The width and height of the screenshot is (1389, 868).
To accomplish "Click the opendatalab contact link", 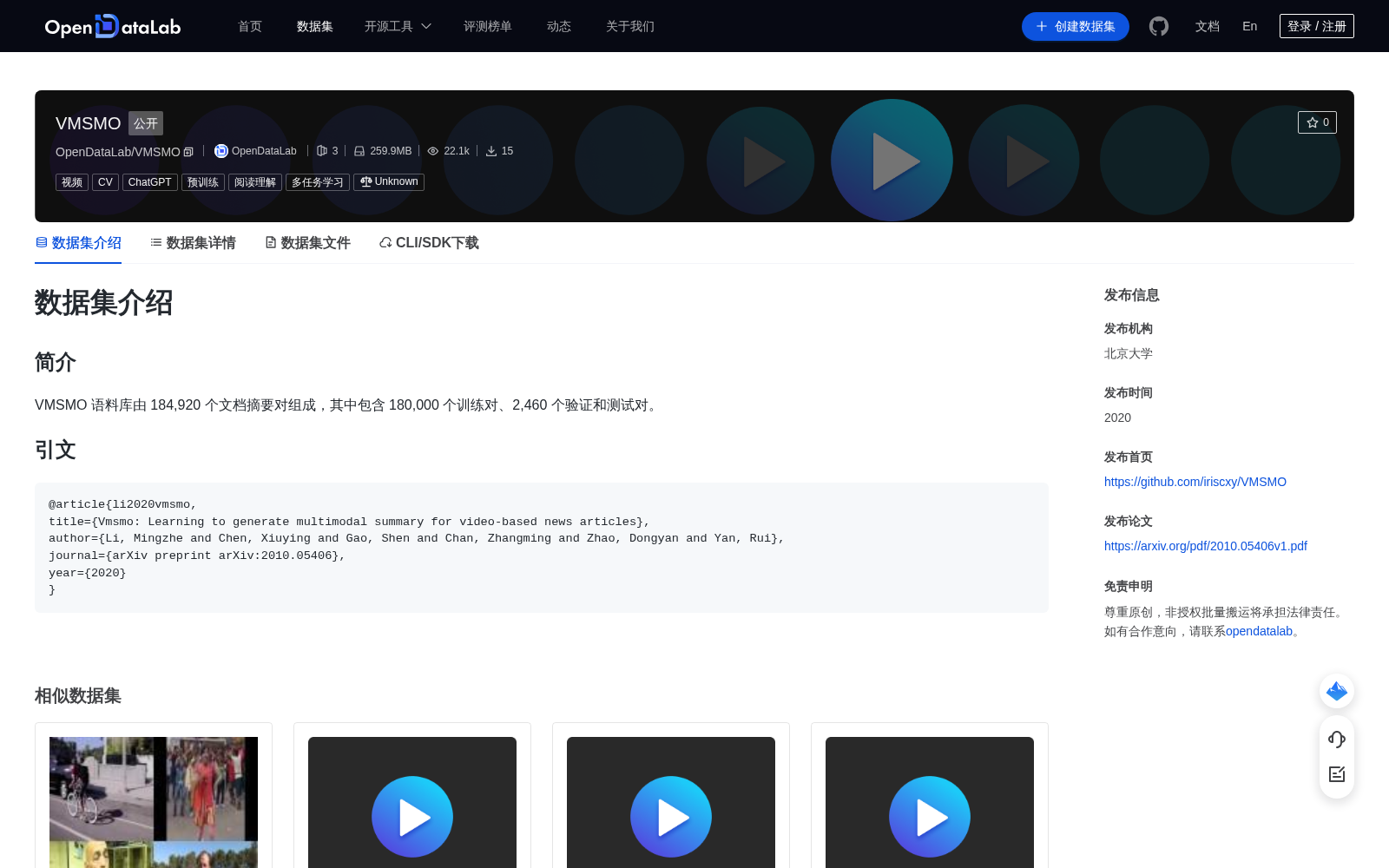I will click(1259, 631).
